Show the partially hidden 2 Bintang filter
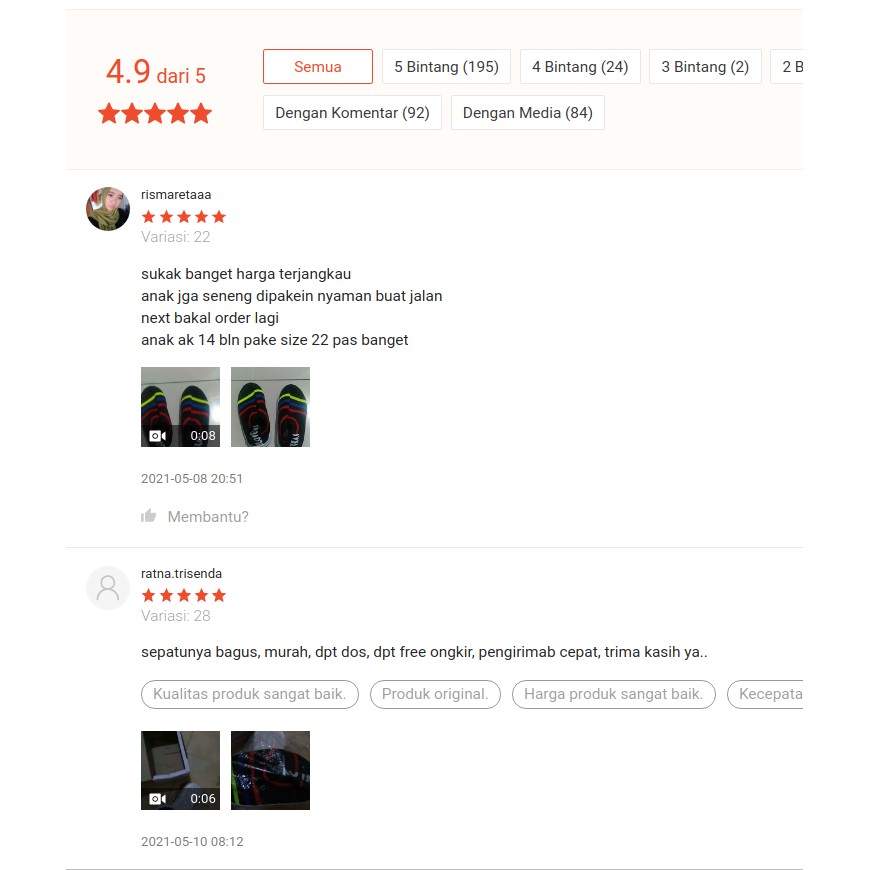Screen dimensions: 870x870 click(x=787, y=67)
